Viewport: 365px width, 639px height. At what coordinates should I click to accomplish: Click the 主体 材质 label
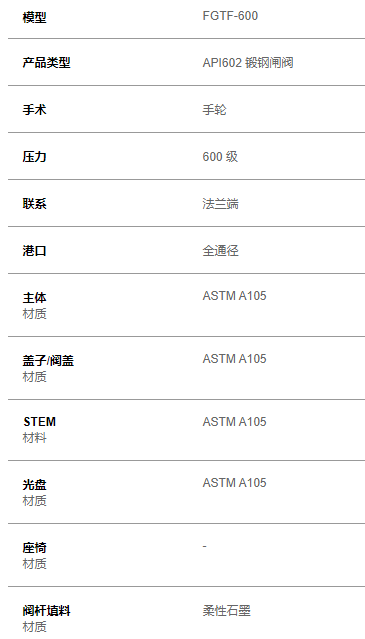[35, 305]
